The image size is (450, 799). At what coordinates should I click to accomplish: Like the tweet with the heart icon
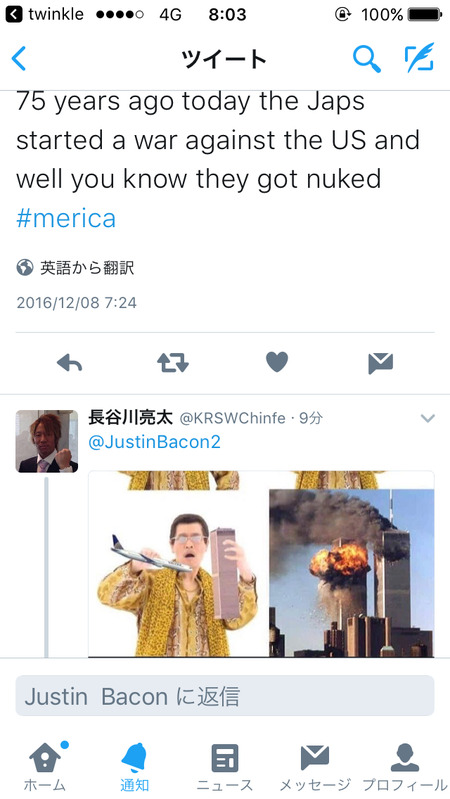pyautogui.click(x=277, y=362)
